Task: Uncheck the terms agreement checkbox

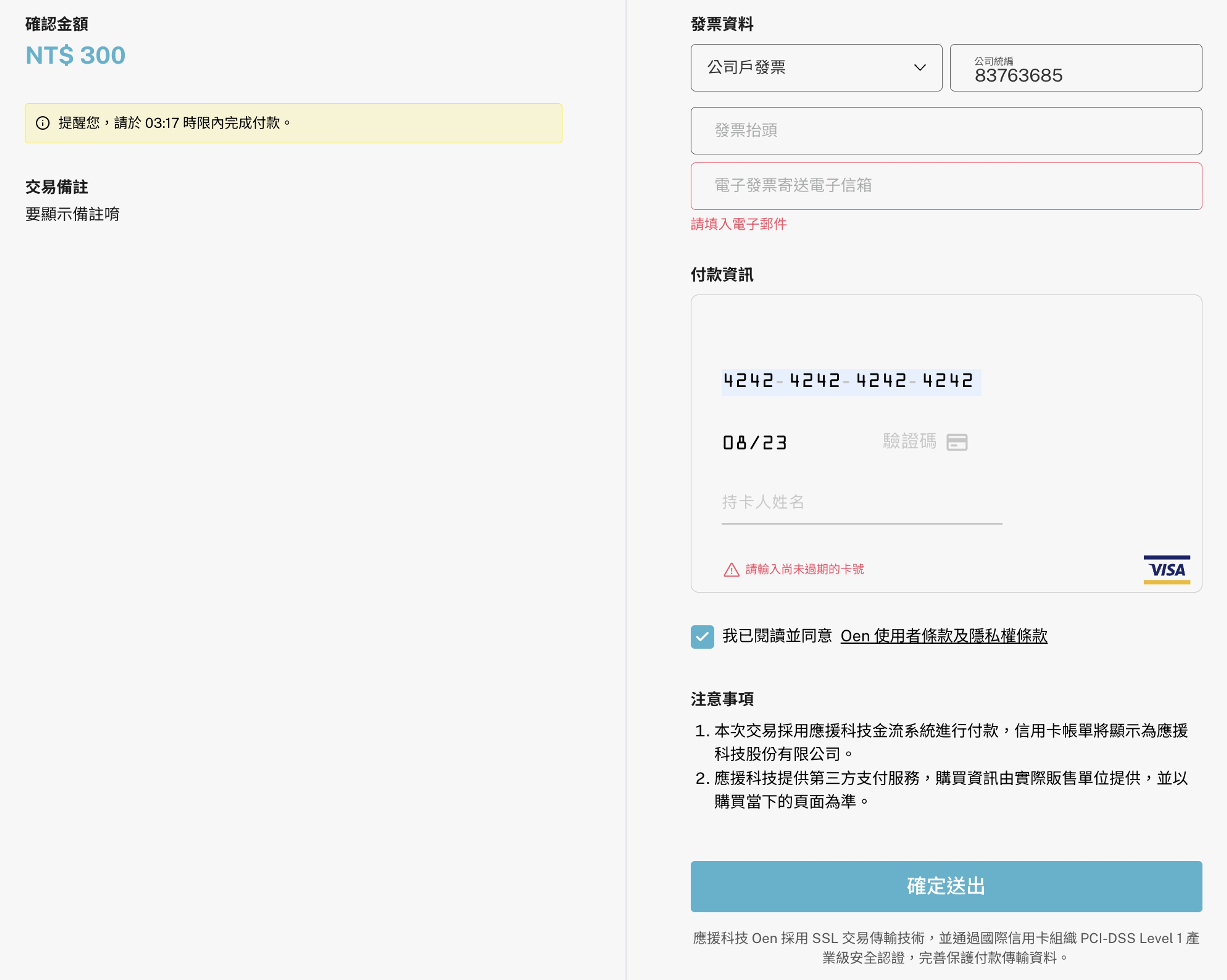Action: point(702,637)
